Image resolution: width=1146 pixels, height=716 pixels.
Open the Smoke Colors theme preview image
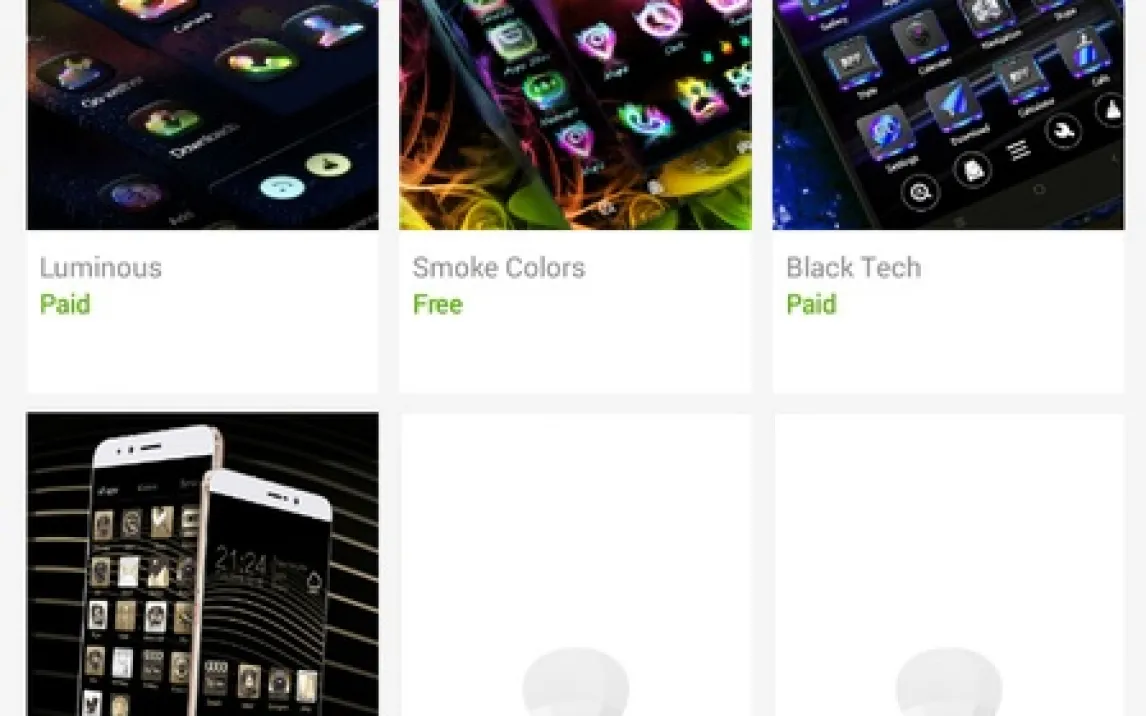575,115
